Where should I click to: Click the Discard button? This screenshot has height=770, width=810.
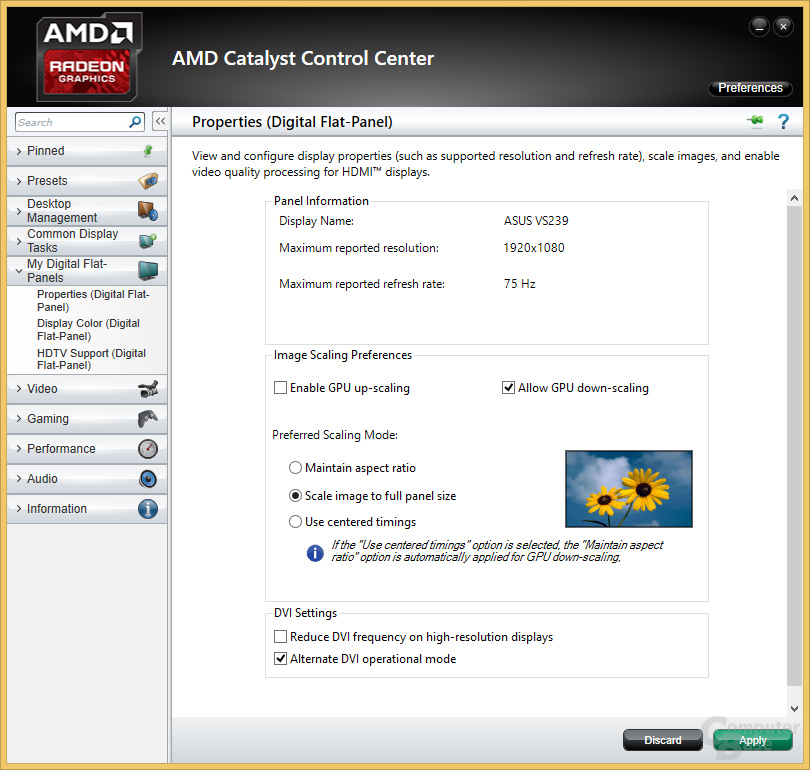click(x=662, y=740)
